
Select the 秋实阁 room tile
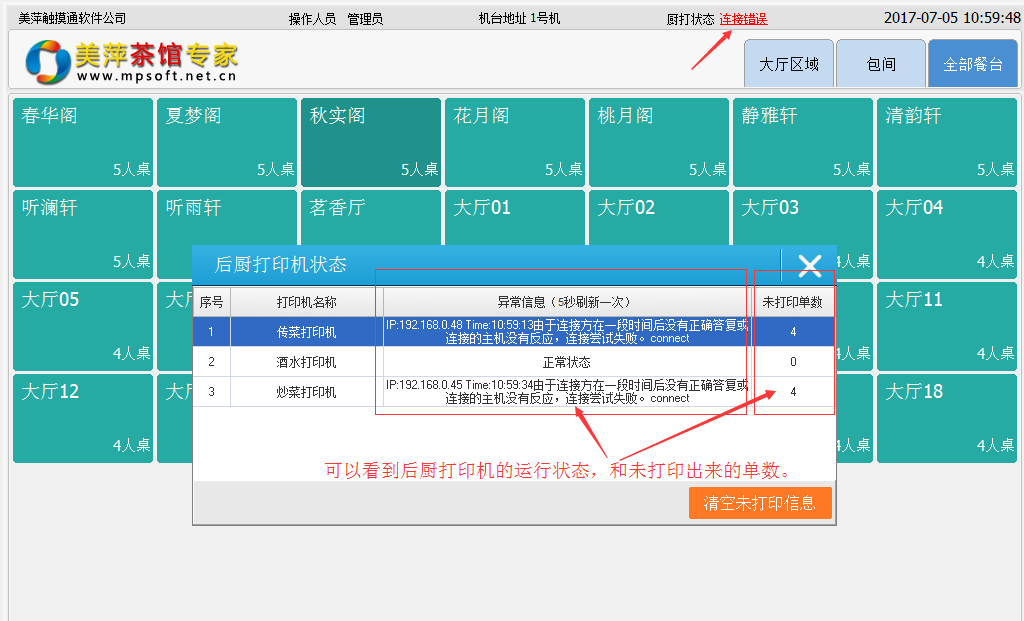tap(371, 142)
